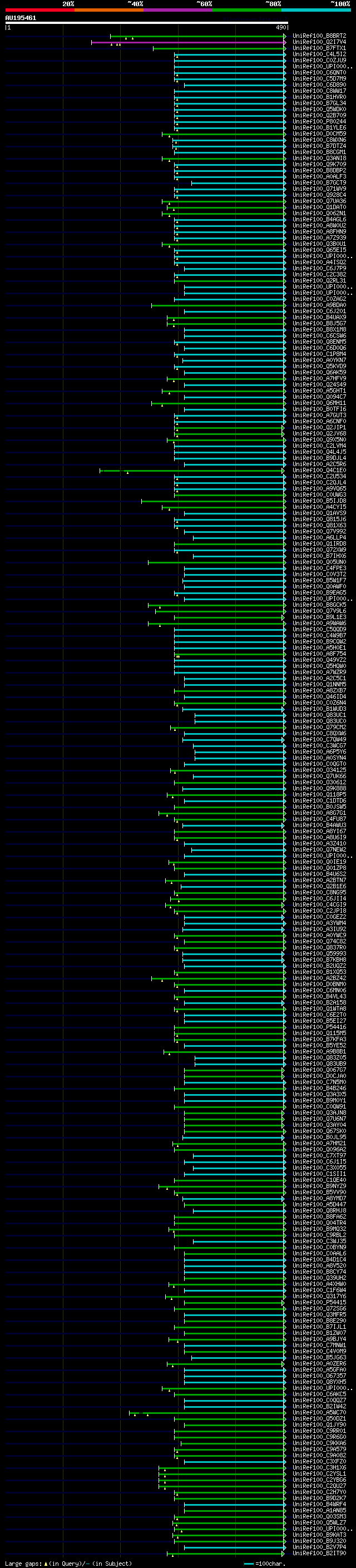
Task: Open hit UniRef100_Q2I7Y4
Action: (x=319, y=42)
